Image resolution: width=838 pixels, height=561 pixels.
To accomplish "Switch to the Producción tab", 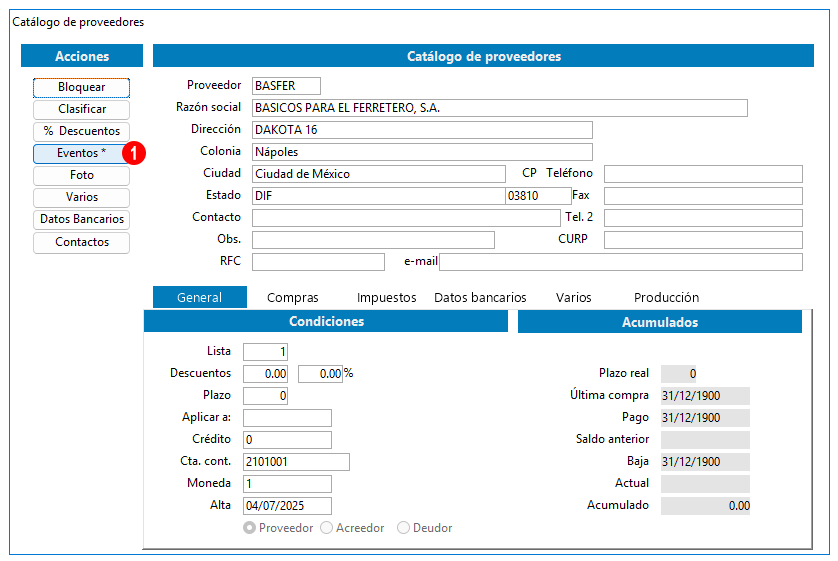I will click(x=666, y=298).
